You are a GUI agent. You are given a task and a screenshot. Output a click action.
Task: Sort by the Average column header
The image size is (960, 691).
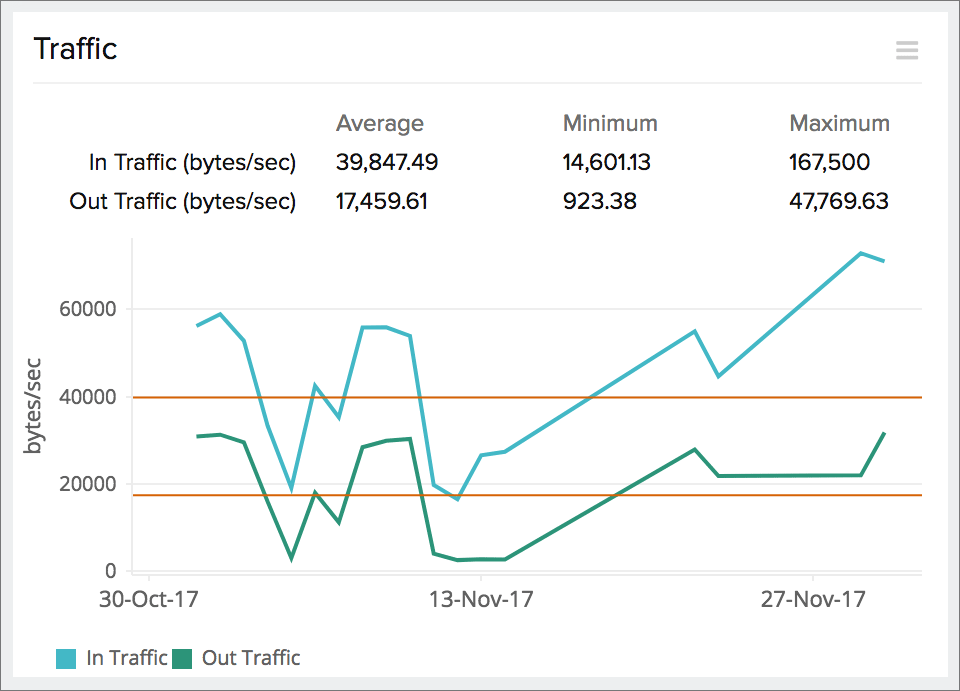pyautogui.click(x=380, y=123)
